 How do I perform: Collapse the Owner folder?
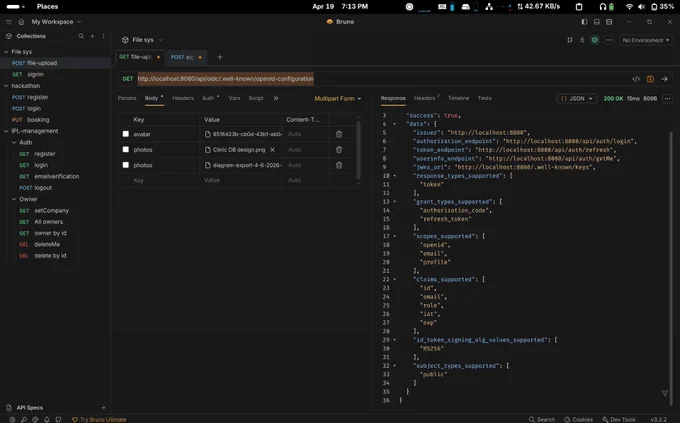click(x=14, y=199)
